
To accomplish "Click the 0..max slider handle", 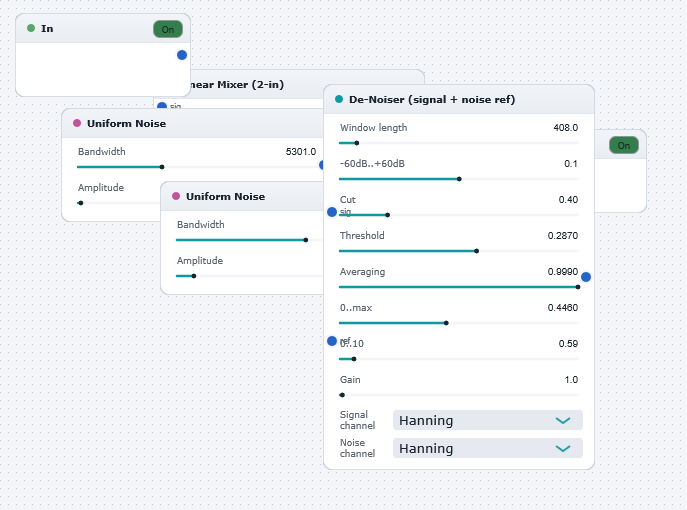I will (x=446, y=323).
